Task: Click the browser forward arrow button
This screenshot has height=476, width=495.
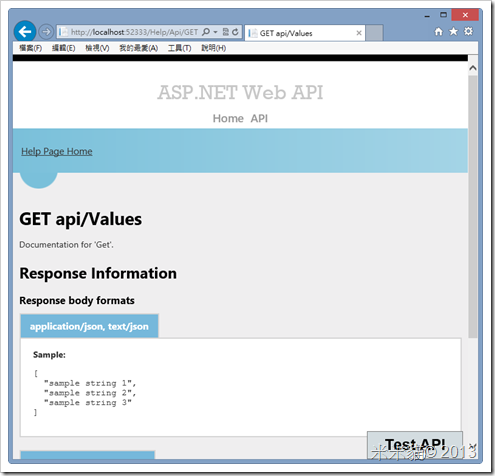Action: pos(46,32)
